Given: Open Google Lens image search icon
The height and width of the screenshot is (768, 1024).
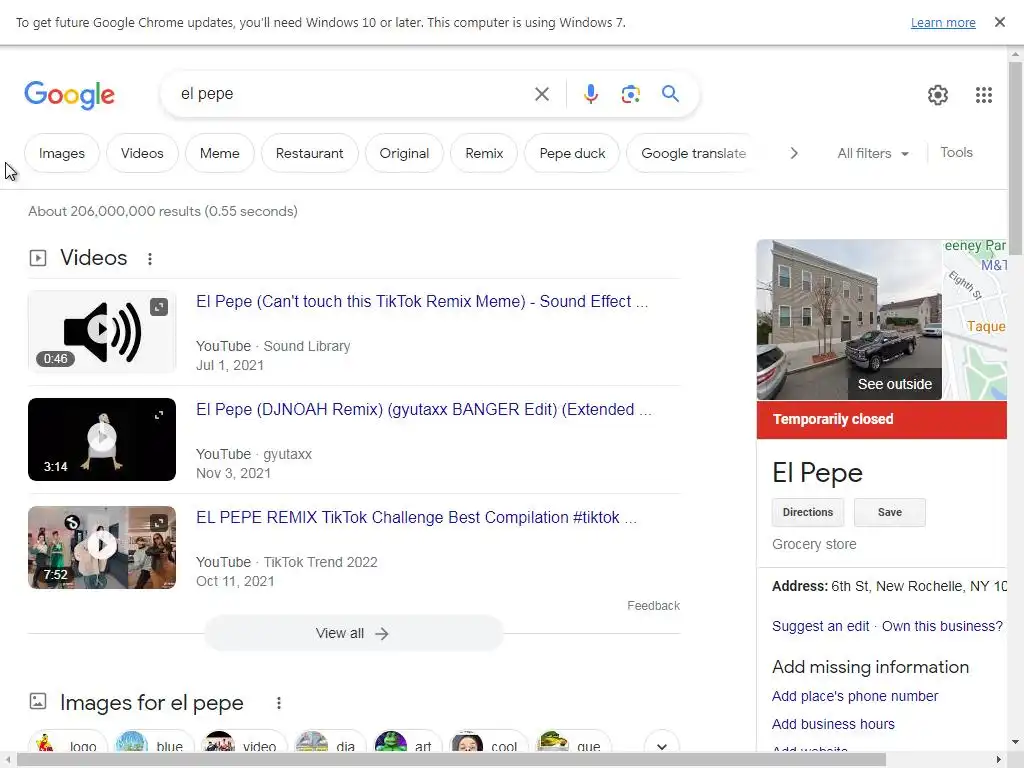Looking at the screenshot, I should 630,94.
